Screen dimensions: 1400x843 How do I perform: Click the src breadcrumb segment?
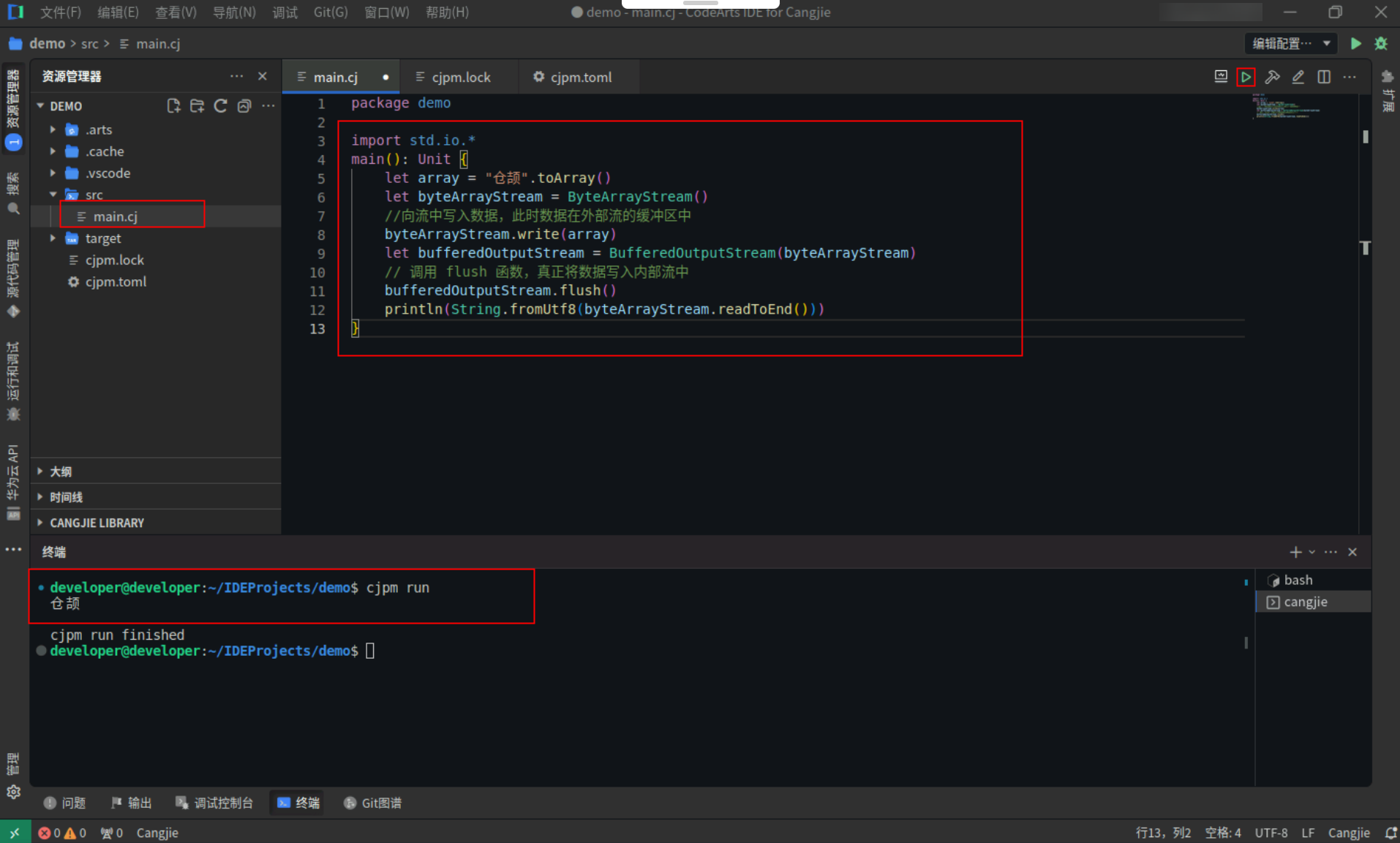(x=90, y=44)
